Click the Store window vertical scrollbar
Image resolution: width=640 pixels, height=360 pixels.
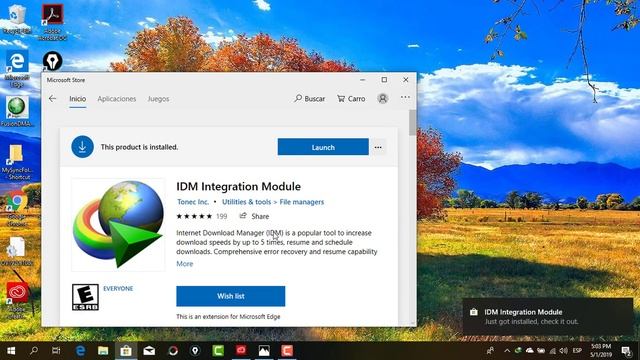point(413,122)
